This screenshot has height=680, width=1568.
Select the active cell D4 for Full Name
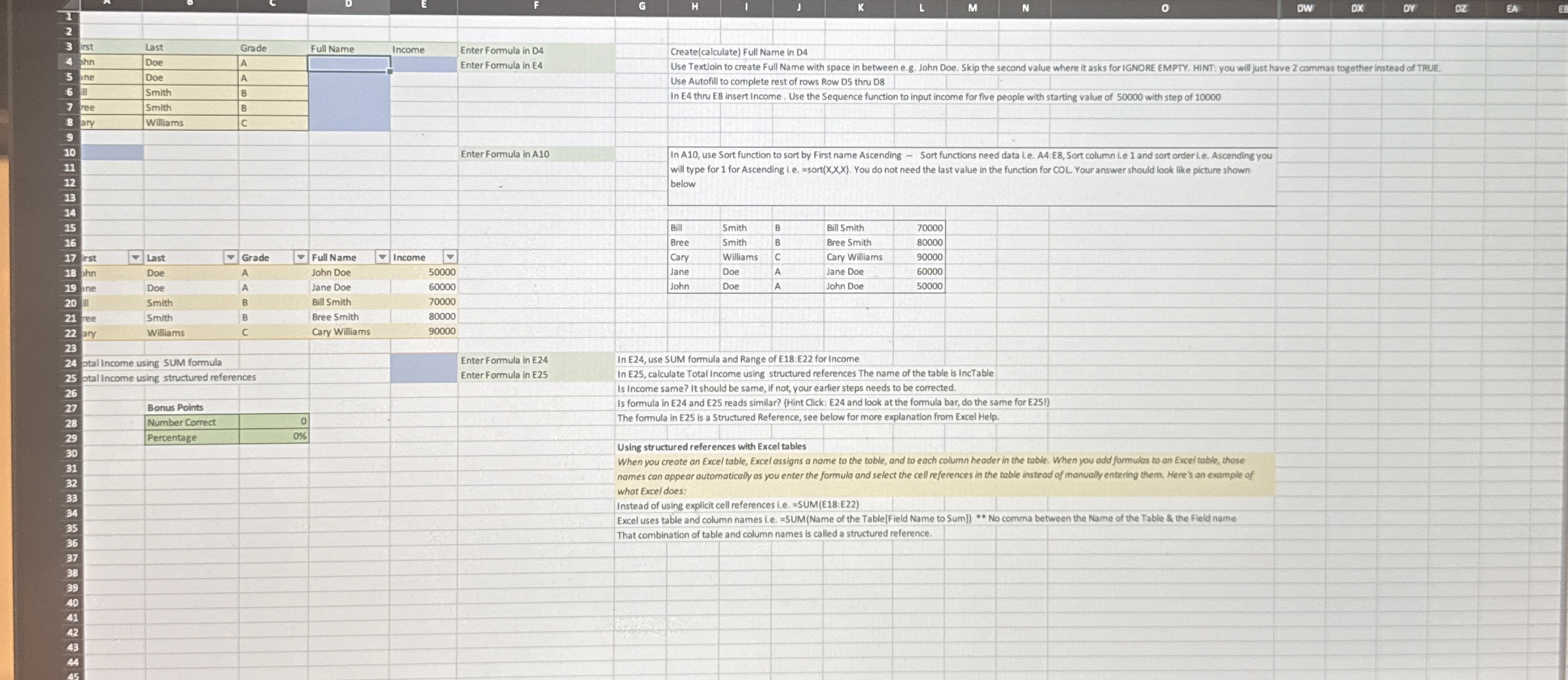349,63
